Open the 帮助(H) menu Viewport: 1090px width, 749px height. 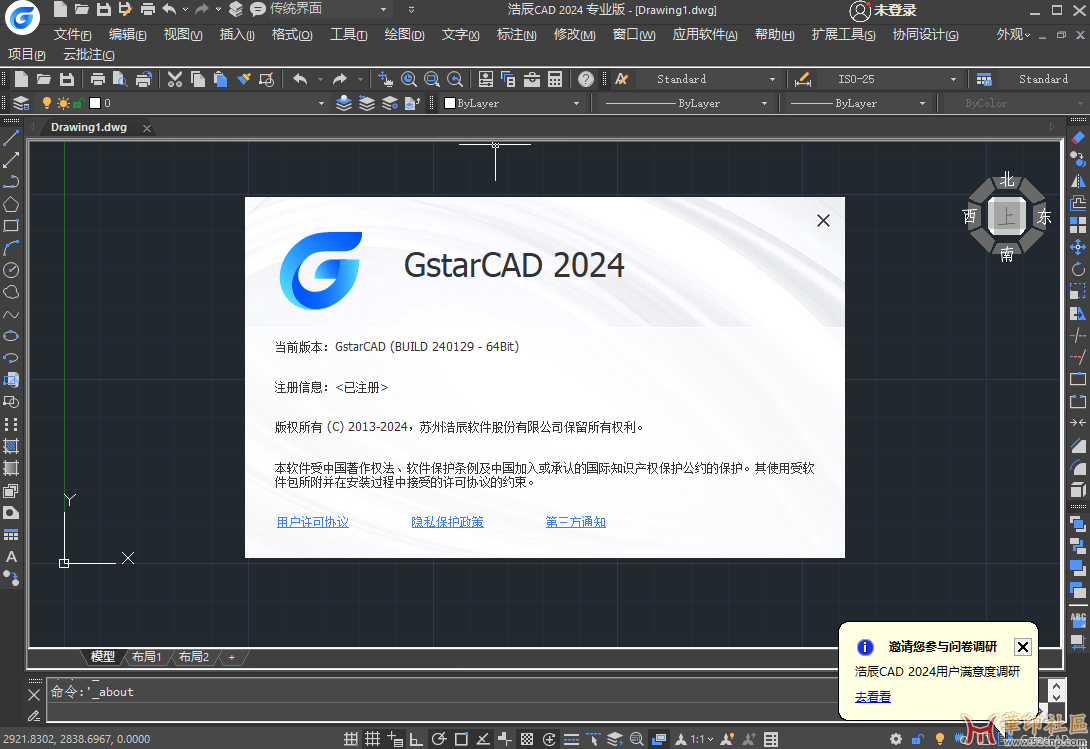point(774,34)
